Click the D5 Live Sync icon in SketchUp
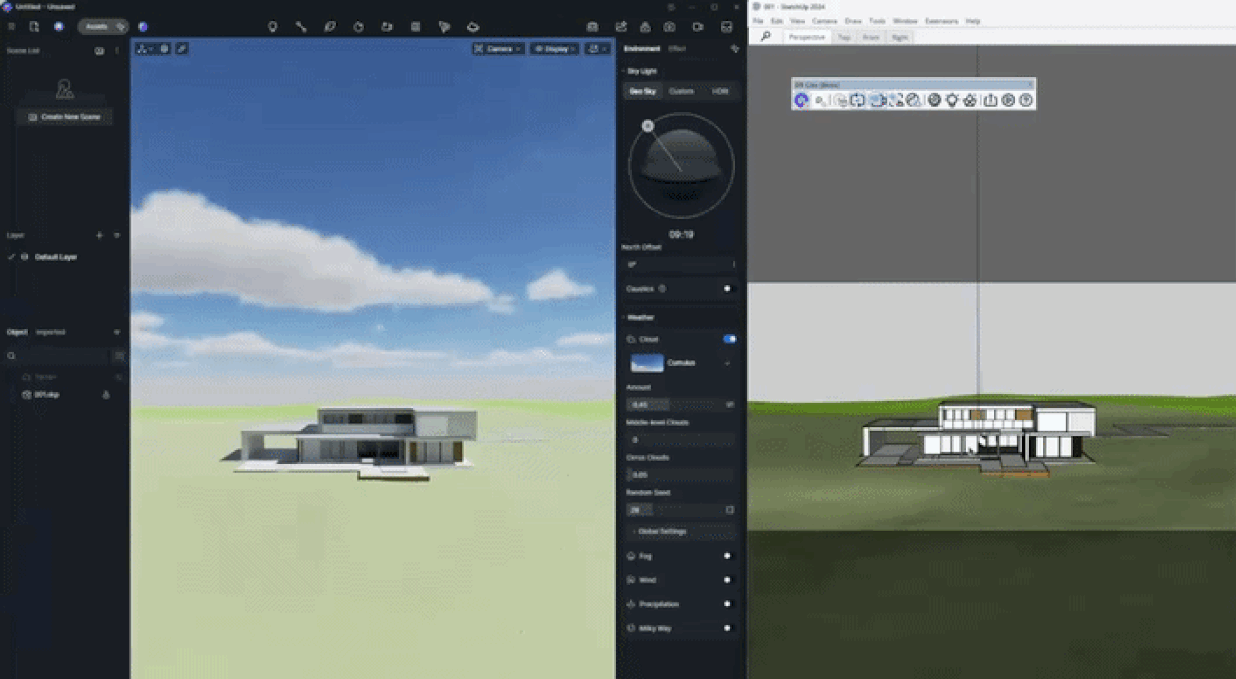This screenshot has height=679, width=1236. (x=800, y=100)
